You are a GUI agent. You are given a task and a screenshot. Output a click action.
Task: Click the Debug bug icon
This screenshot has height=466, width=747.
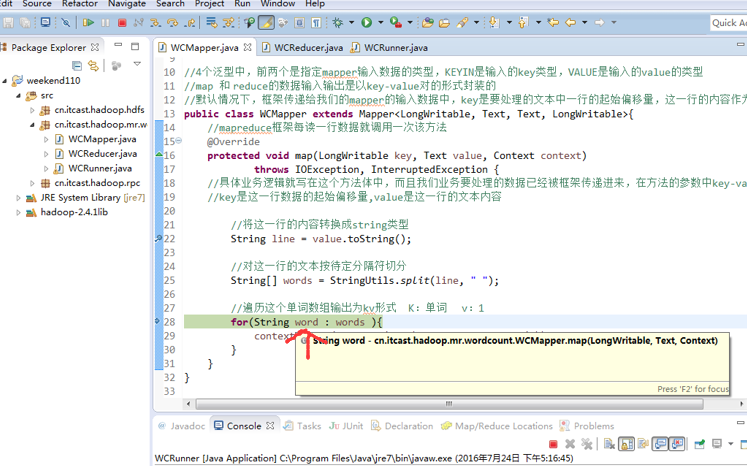click(338, 22)
